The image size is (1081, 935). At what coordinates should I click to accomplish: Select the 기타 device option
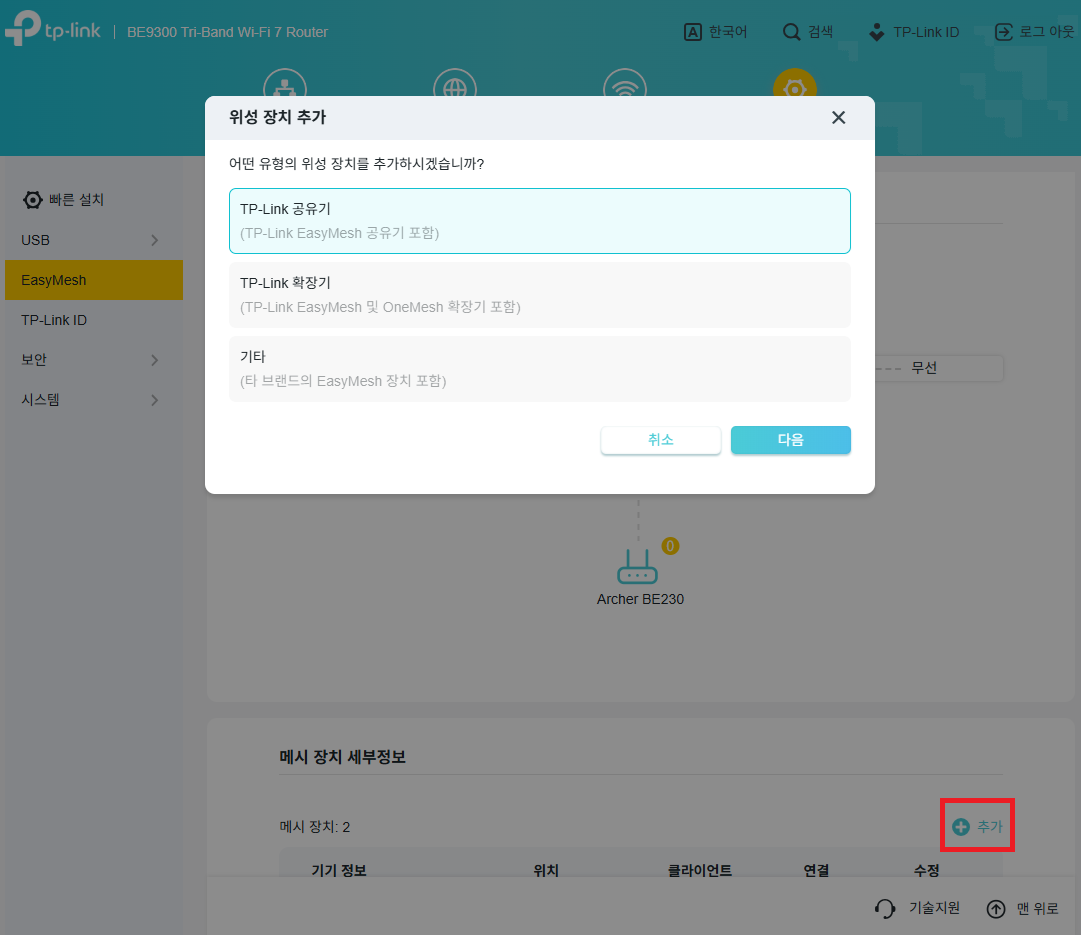[x=540, y=368]
